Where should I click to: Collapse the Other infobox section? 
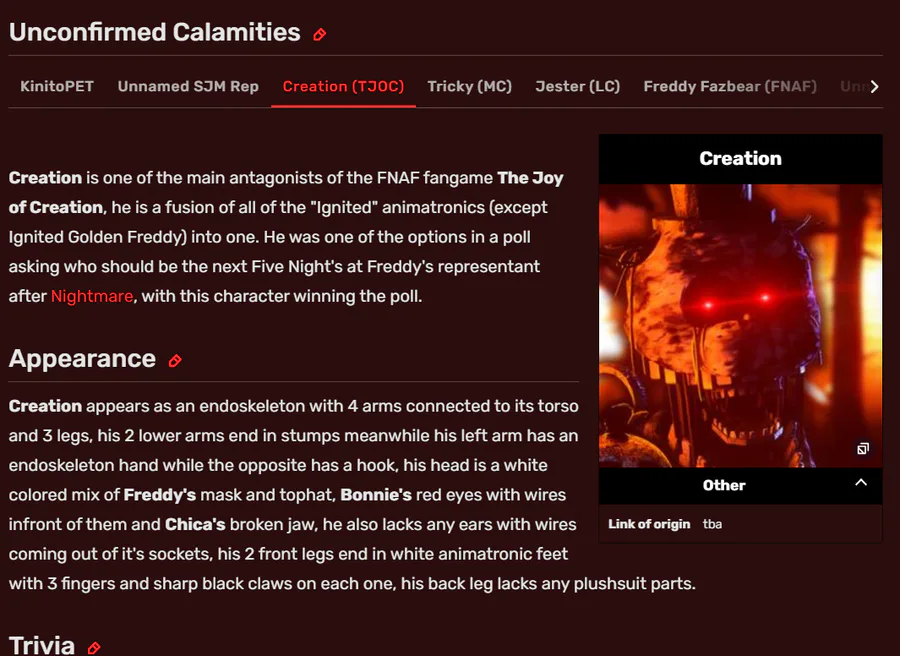tap(861, 483)
